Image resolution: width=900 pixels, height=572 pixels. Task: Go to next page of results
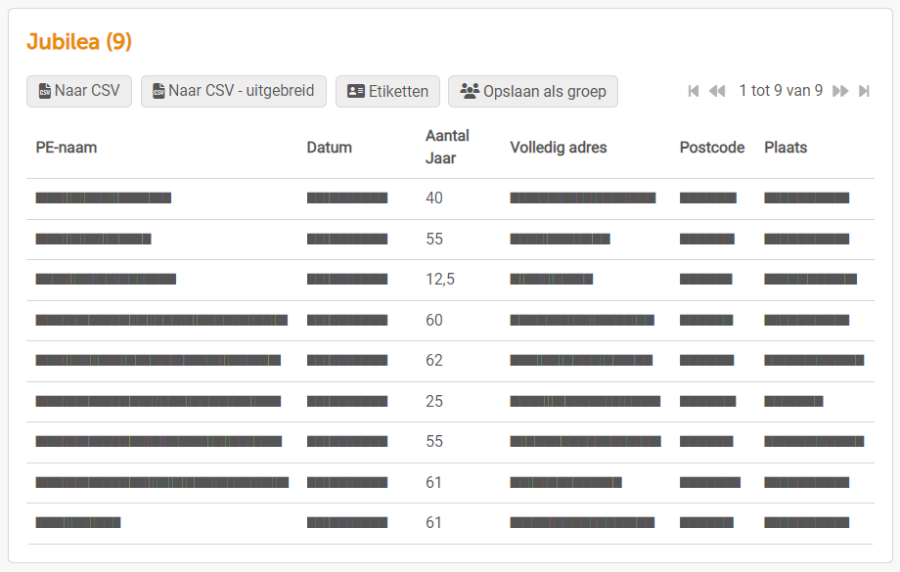pyautogui.click(x=840, y=91)
